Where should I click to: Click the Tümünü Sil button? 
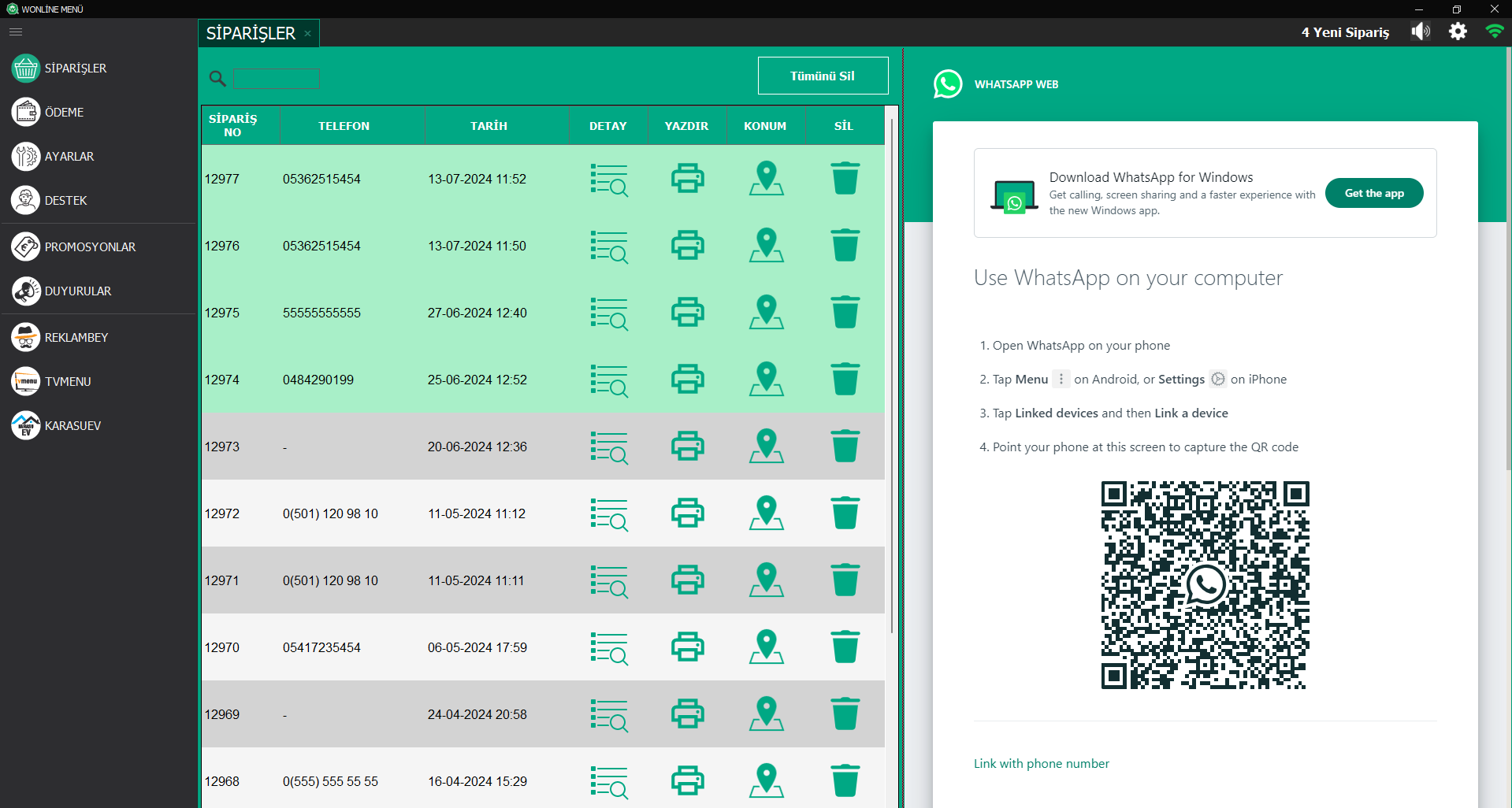(x=823, y=76)
